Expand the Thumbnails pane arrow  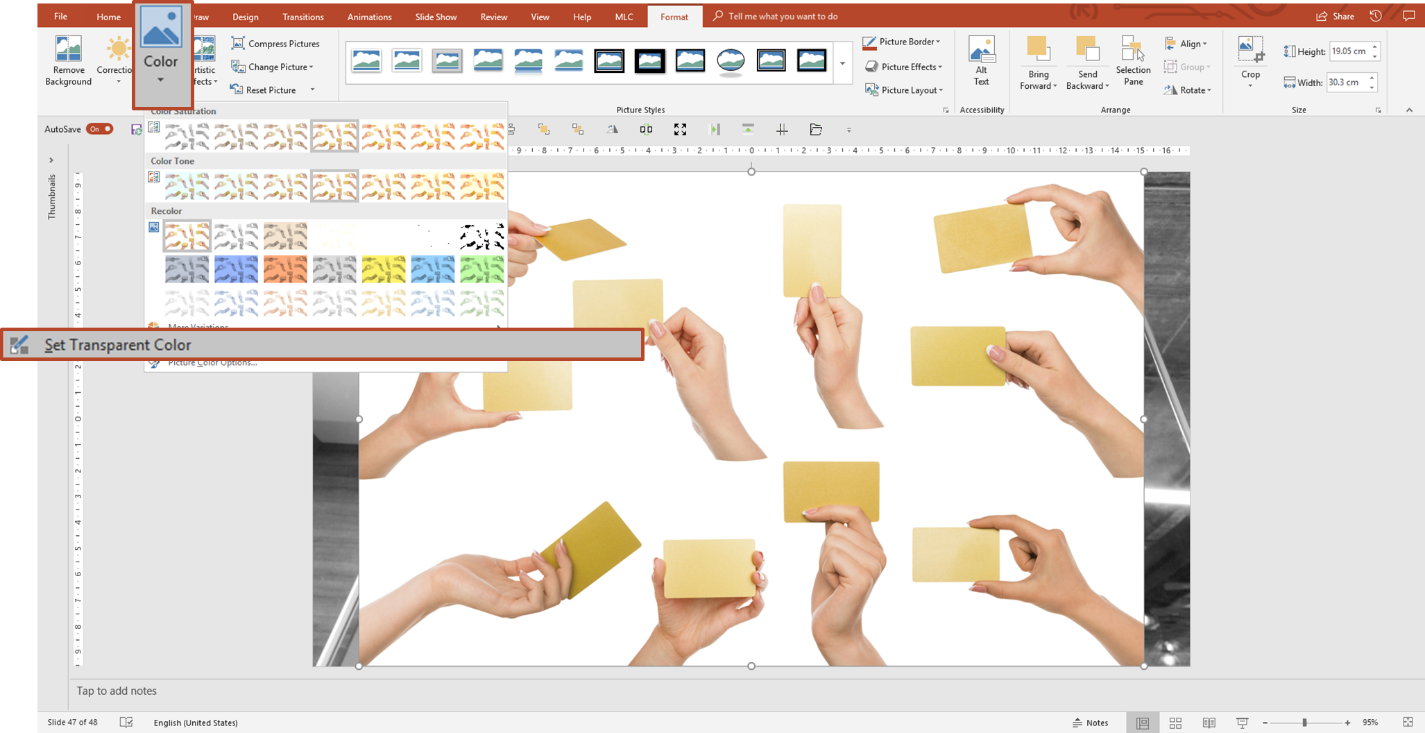pyautogui.click(x=51, y=160)
